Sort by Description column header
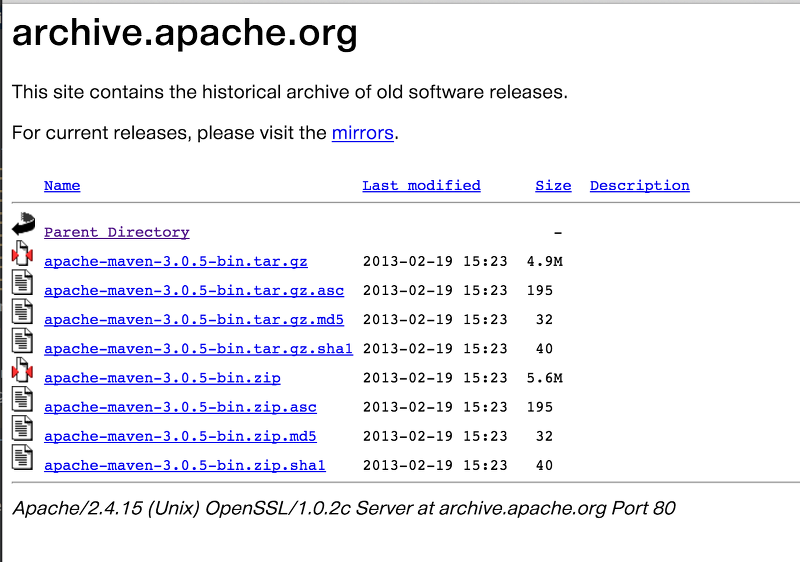The image size is (800, 562). (640, 186)
